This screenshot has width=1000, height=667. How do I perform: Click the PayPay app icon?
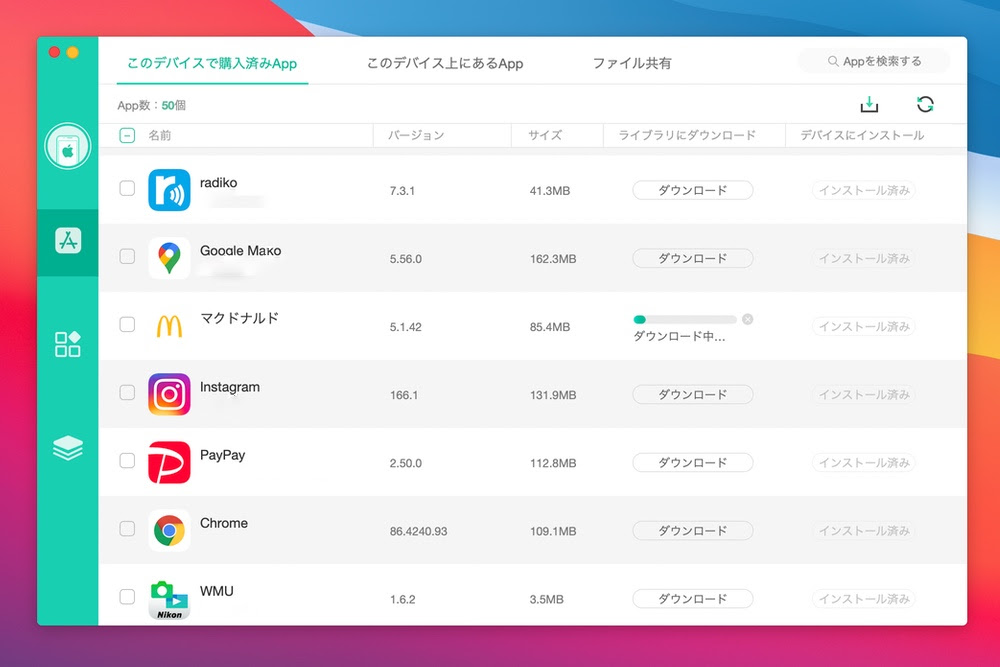(169, 462)
